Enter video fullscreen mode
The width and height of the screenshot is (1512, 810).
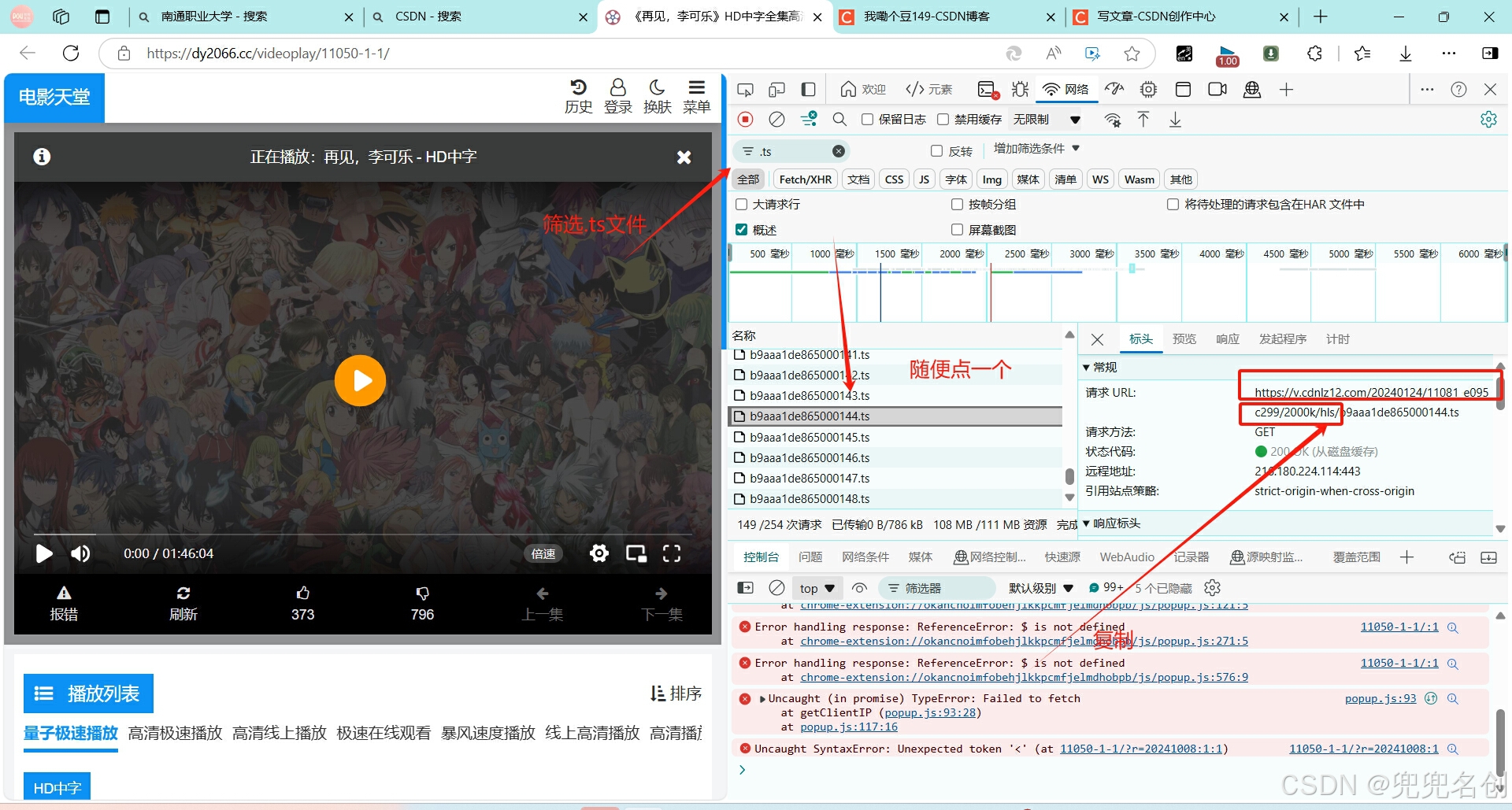[672, 553]
